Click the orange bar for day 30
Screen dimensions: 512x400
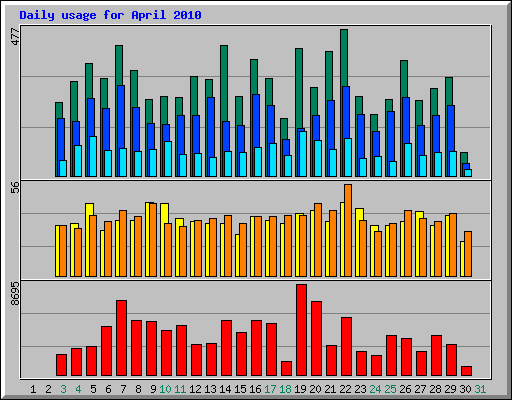(x=468, y=254)
